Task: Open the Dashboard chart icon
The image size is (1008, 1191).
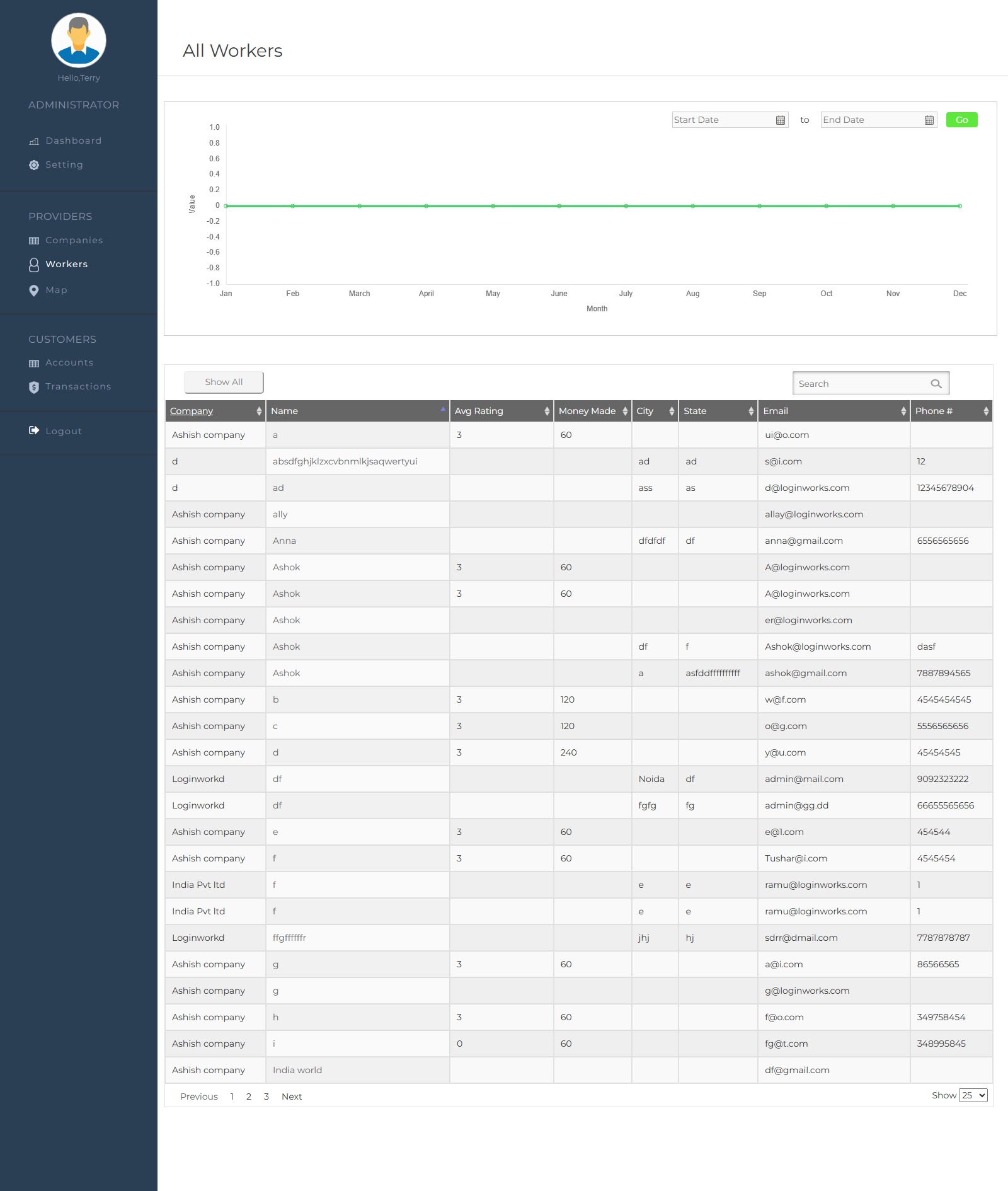Action: [x=34, y=141]
